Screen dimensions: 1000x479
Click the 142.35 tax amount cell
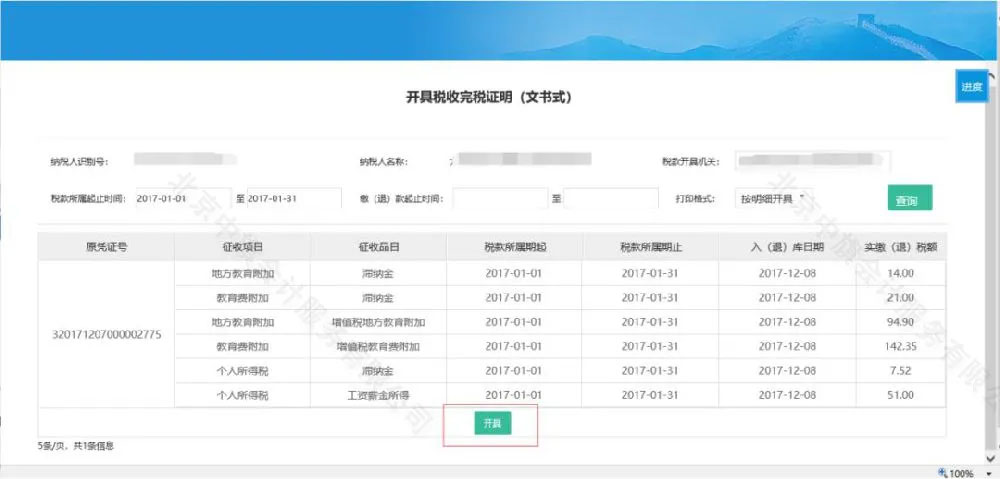[900, 346]
